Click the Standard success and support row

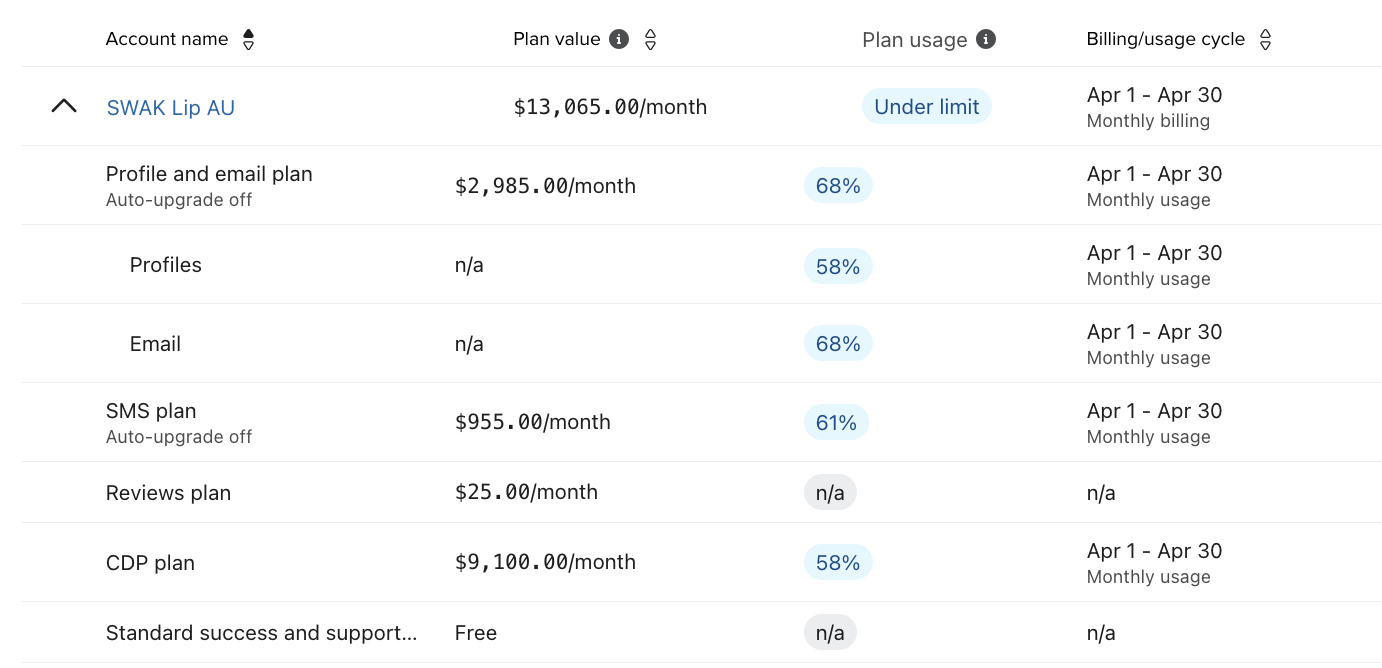click(x=261, y=633)
